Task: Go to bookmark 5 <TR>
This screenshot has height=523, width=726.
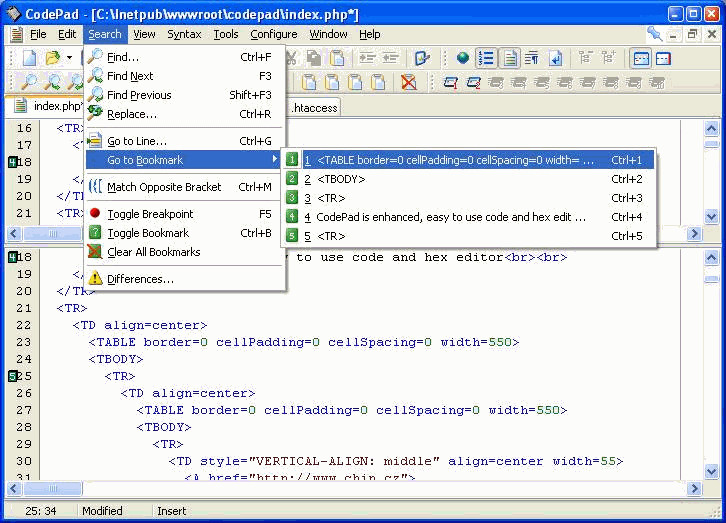Action: click(x=469, y=236)
